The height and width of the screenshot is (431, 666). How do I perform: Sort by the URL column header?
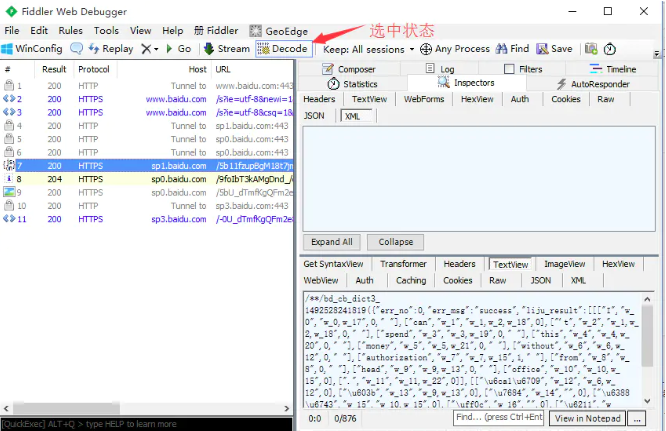pos(223,69)
